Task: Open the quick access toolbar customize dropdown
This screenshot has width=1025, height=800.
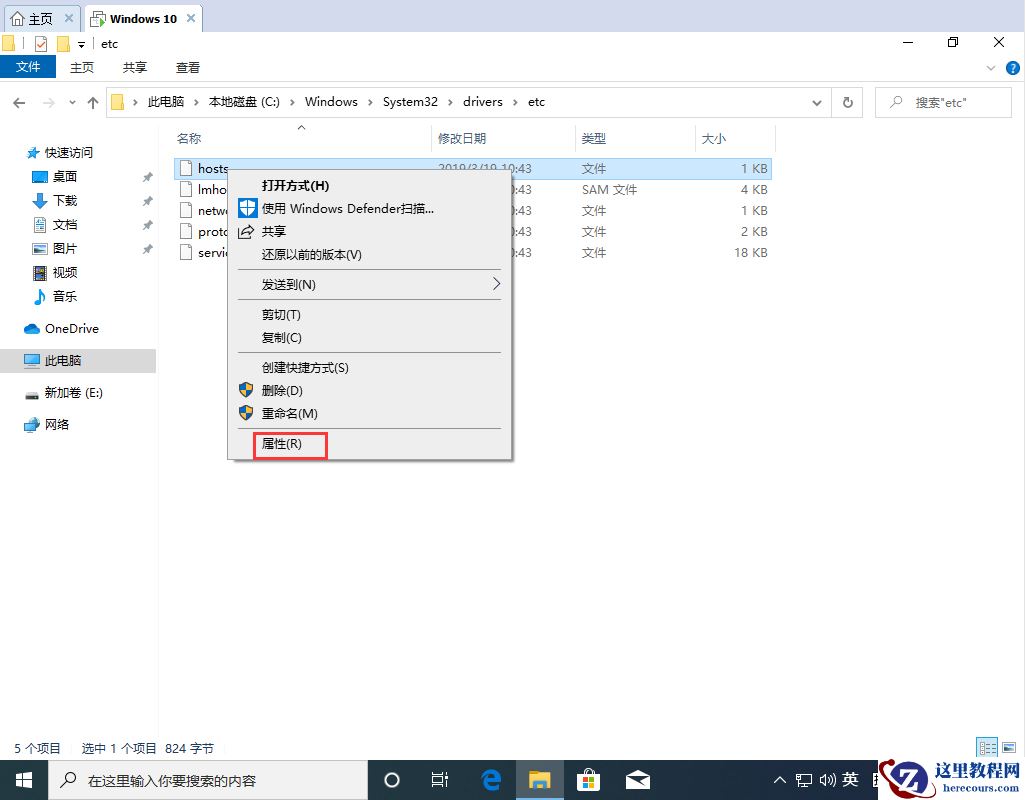Action: (79, 43)
